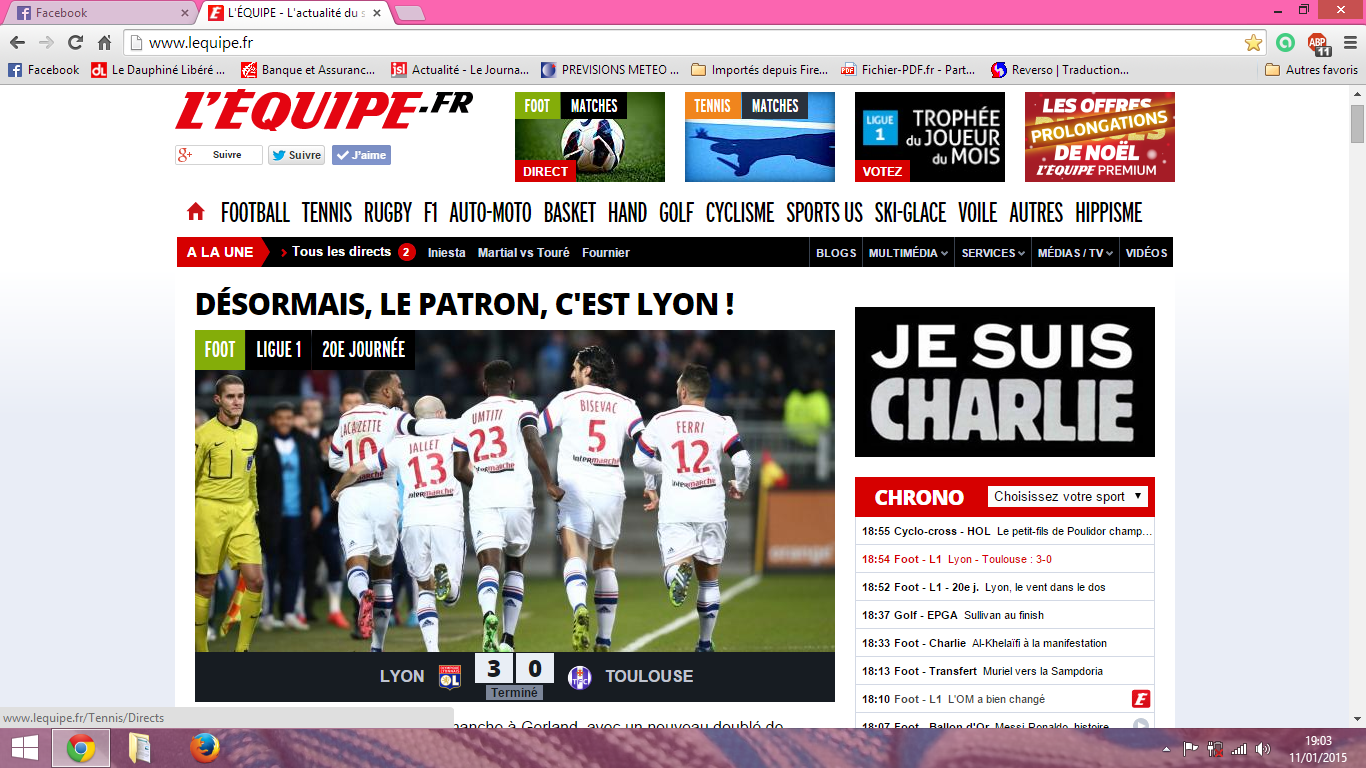Expand the MULTIMÉDIA menu
The height and width of the screenshot is (768, 1366).
(x=908, y=253)
